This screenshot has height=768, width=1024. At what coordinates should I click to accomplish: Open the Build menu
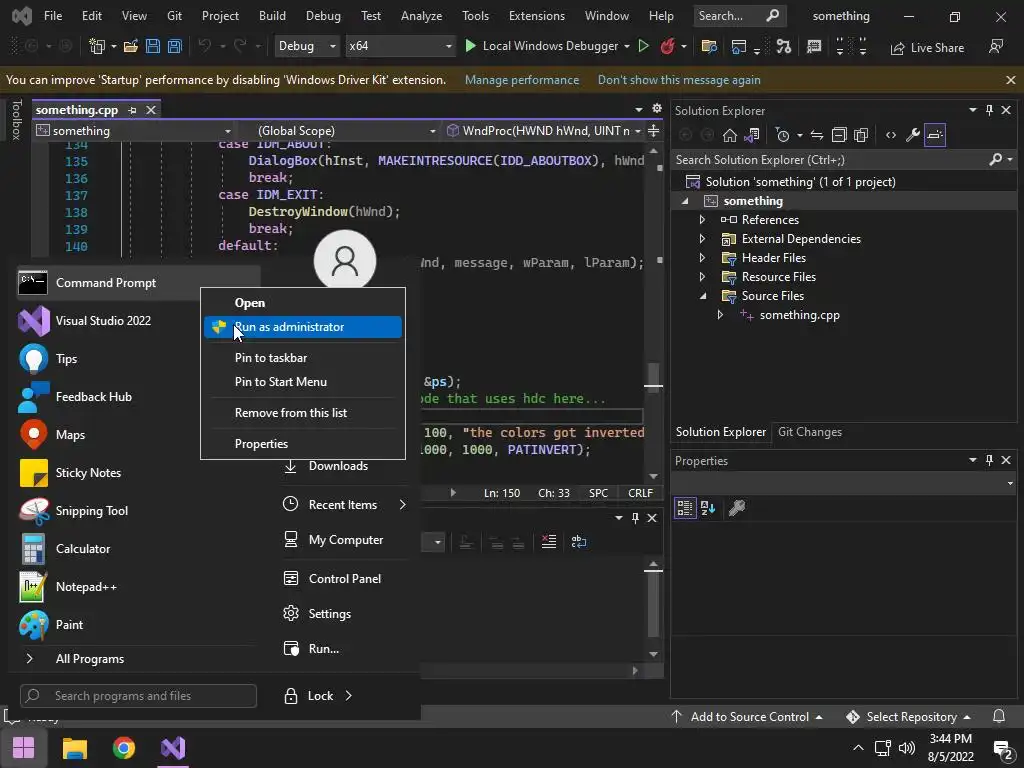click(x=272, y=16)
